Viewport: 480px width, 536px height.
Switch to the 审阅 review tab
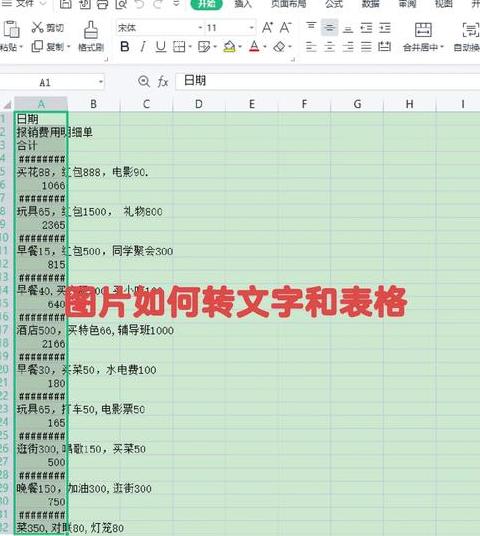click(408, 4)
